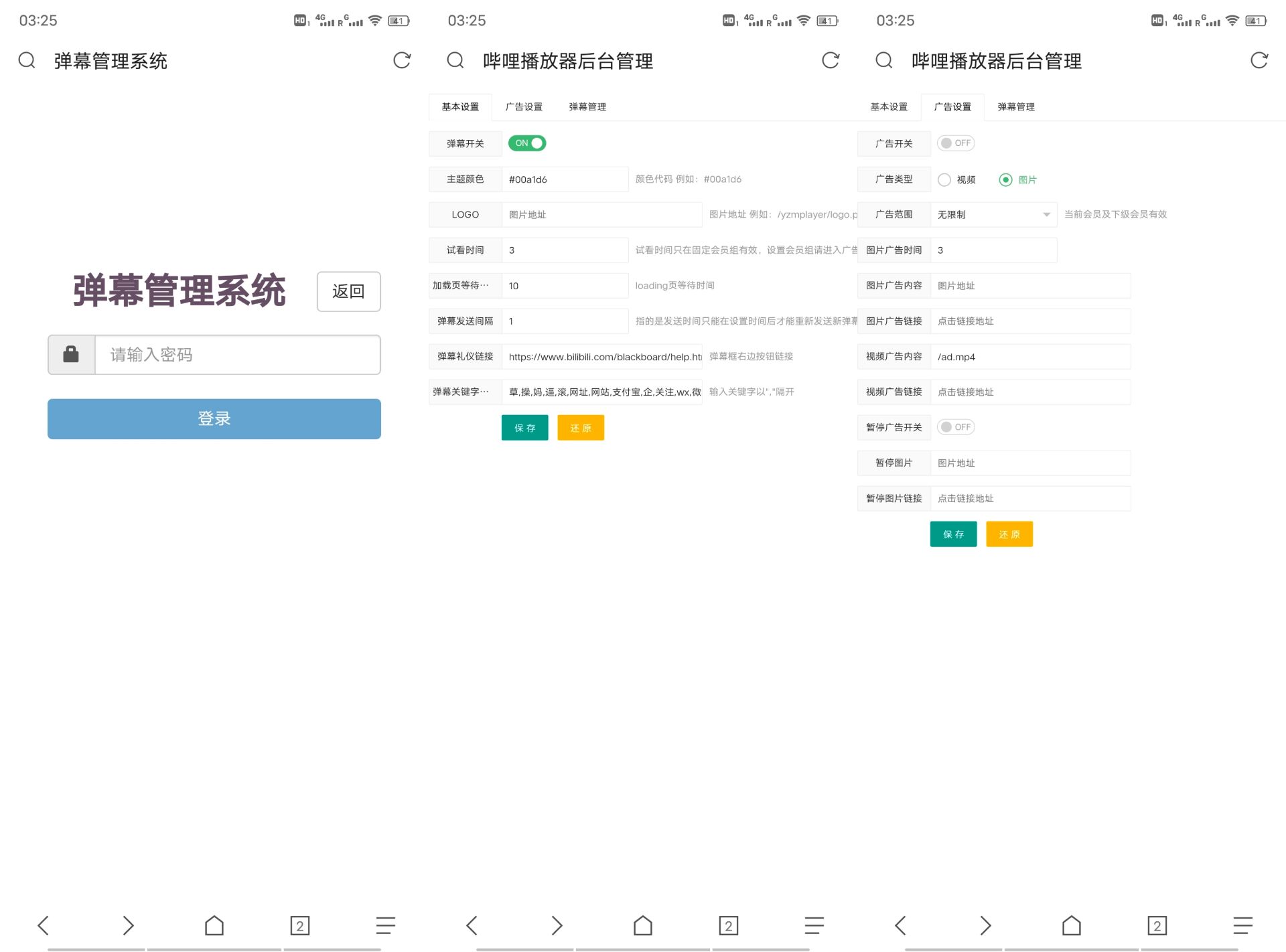The height and width of the screenshot is (952, 1286).
Task: Tap the home icon in the navigation bar
Action: click(214, 925)
